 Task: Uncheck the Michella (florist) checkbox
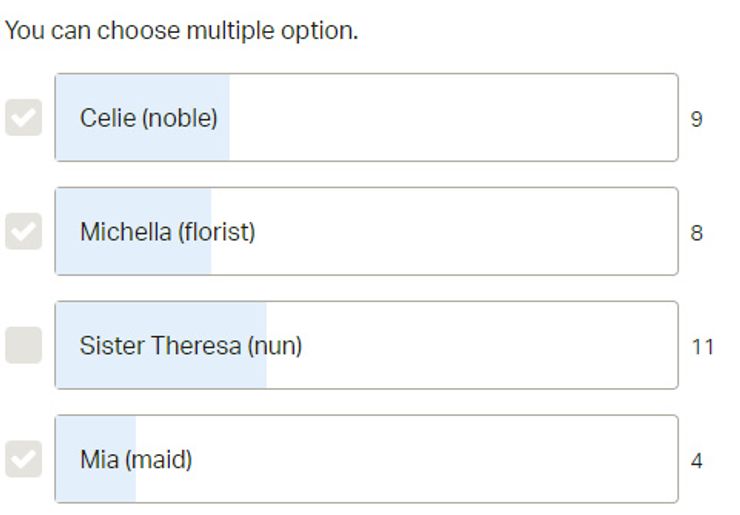click(x=23, y=232)
